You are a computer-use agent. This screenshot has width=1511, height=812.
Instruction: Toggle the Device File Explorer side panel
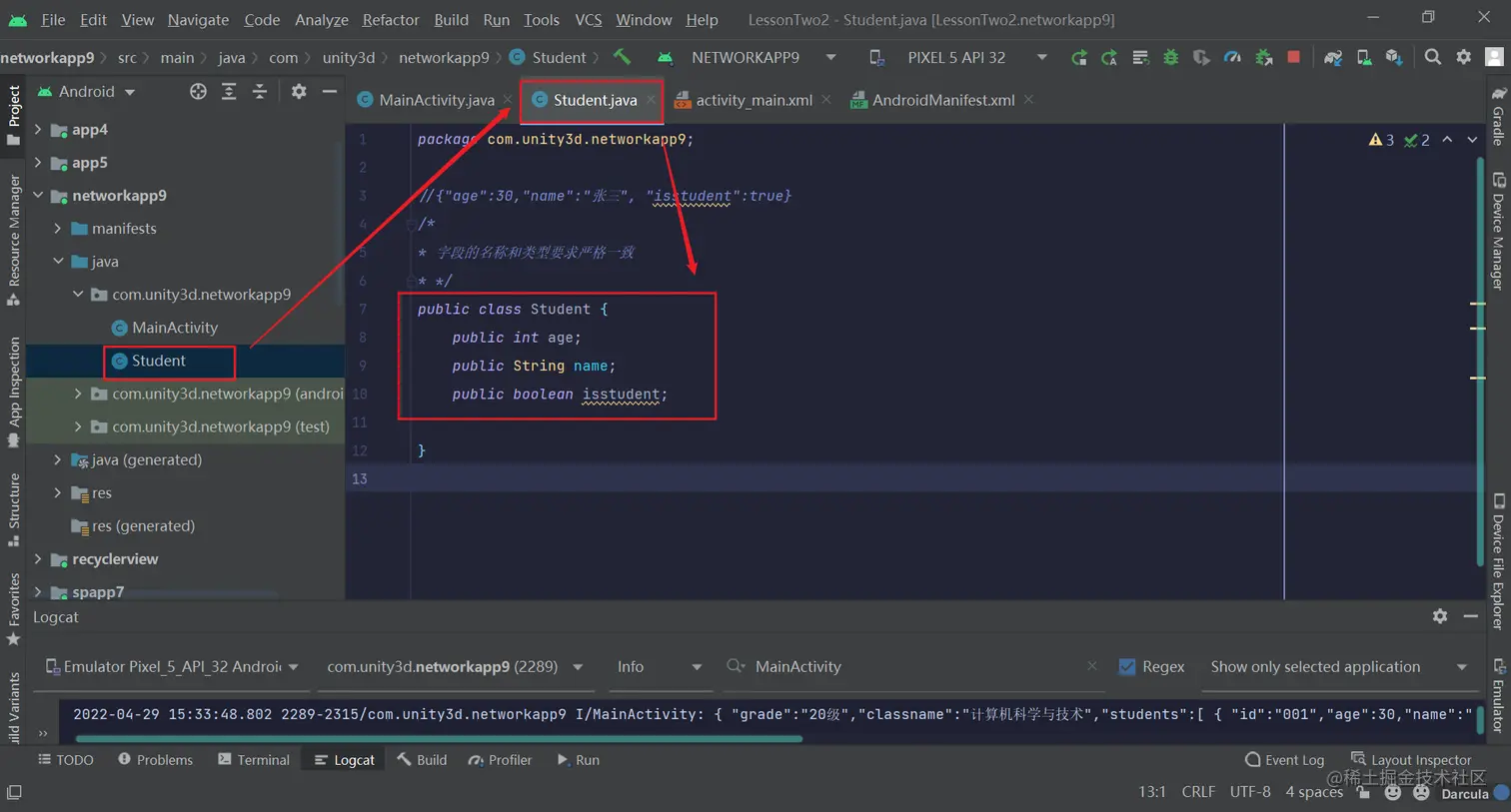[x=1498, y=561]
